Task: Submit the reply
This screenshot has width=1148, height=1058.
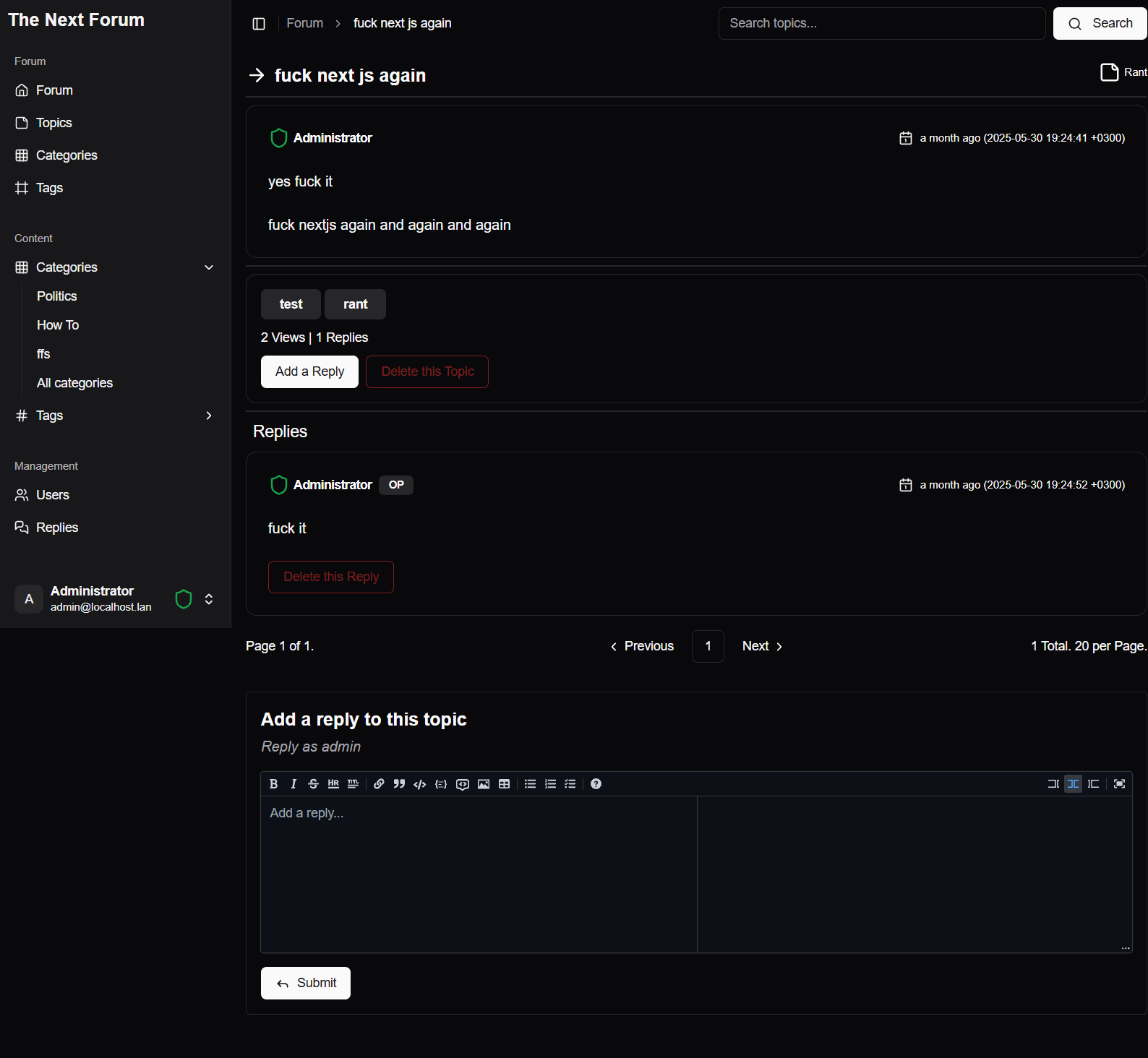Action: pos(306,983)
